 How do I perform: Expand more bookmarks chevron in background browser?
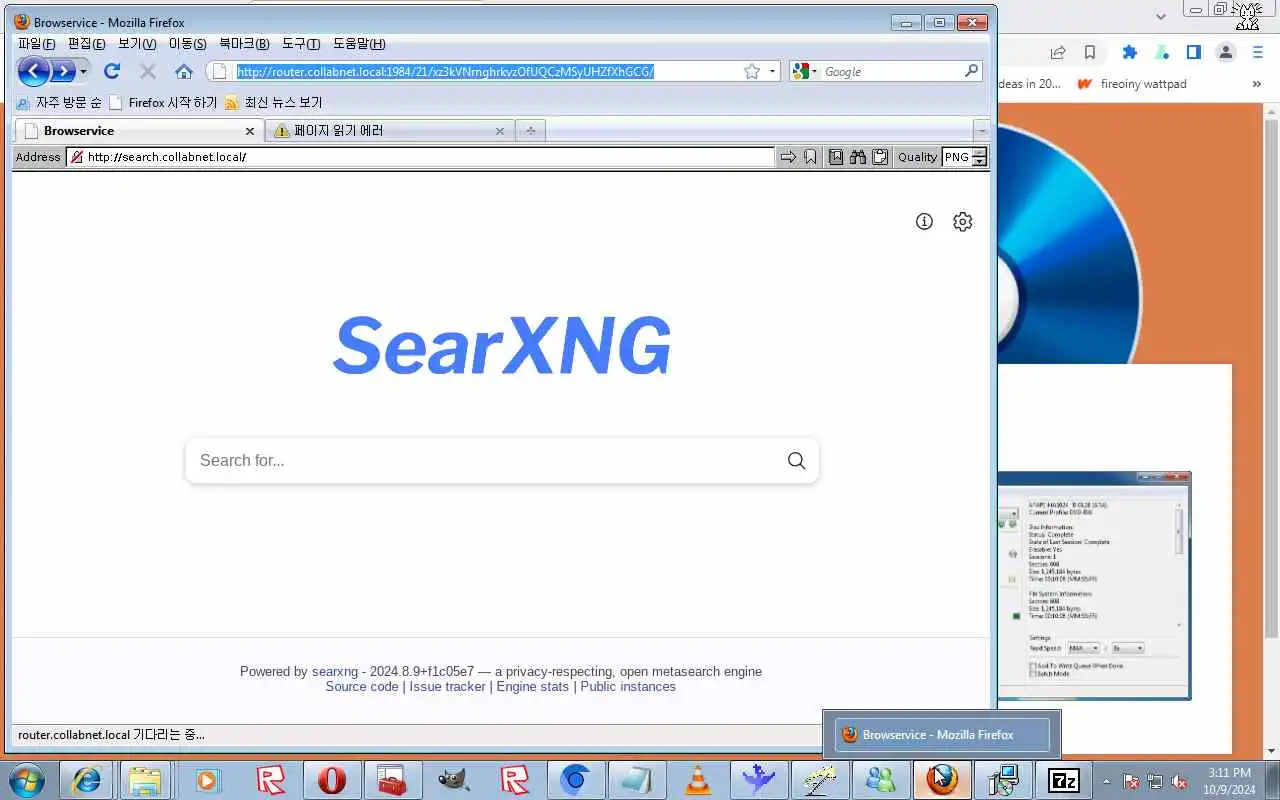click(1257, 84)
